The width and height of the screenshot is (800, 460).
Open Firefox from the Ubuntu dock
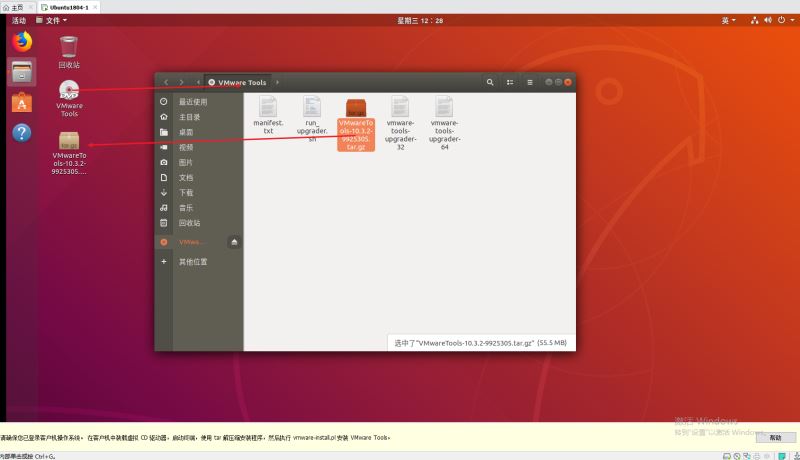coord(21,42)
